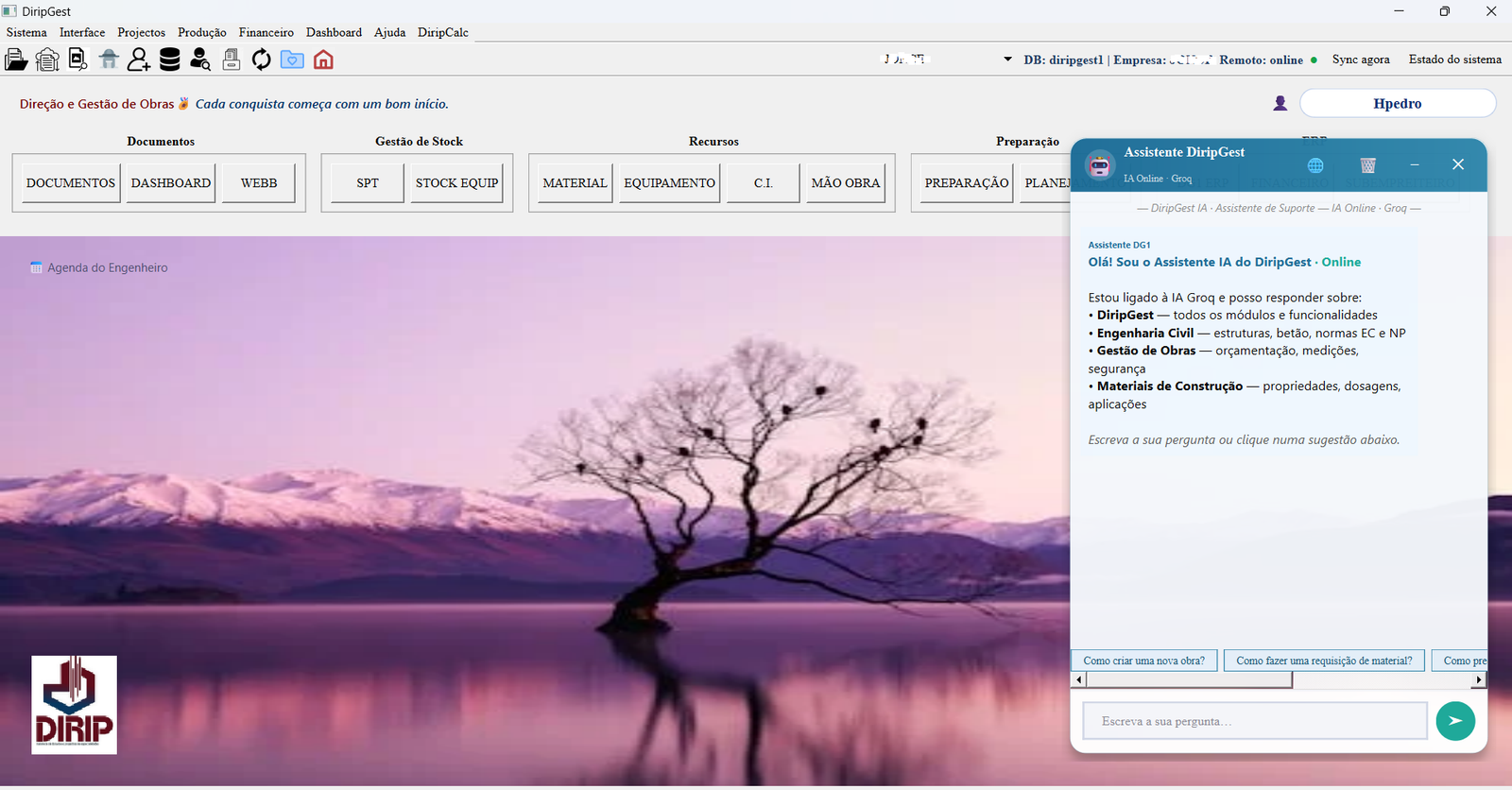1512x790 pixels.
Task: Expand the dropdown arrow beside DB diripgest1
Action: pos(1007,60)
